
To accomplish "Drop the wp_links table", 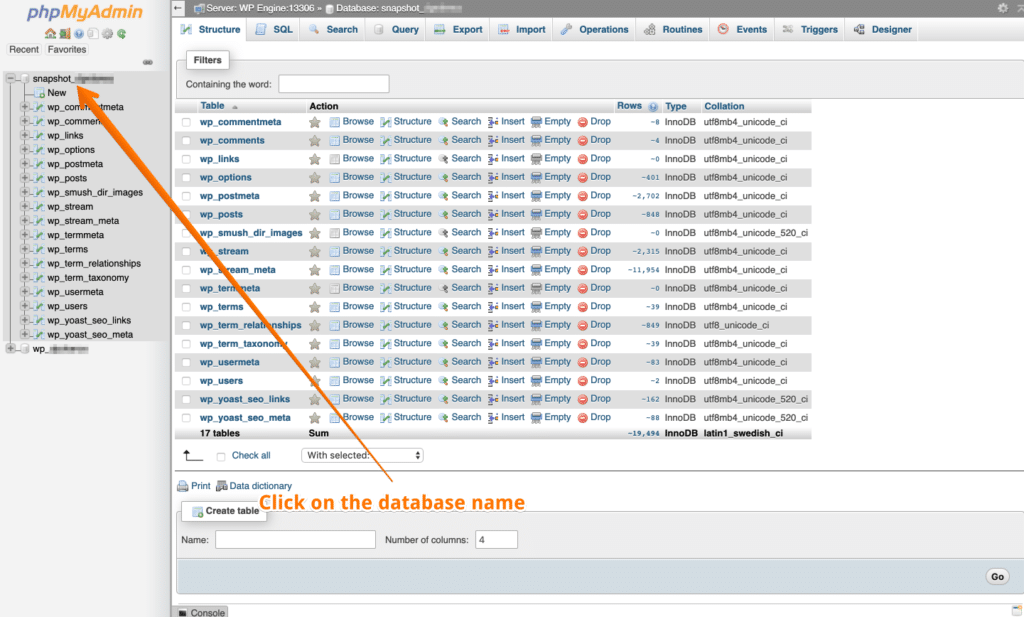I will (x=597, y=158).
